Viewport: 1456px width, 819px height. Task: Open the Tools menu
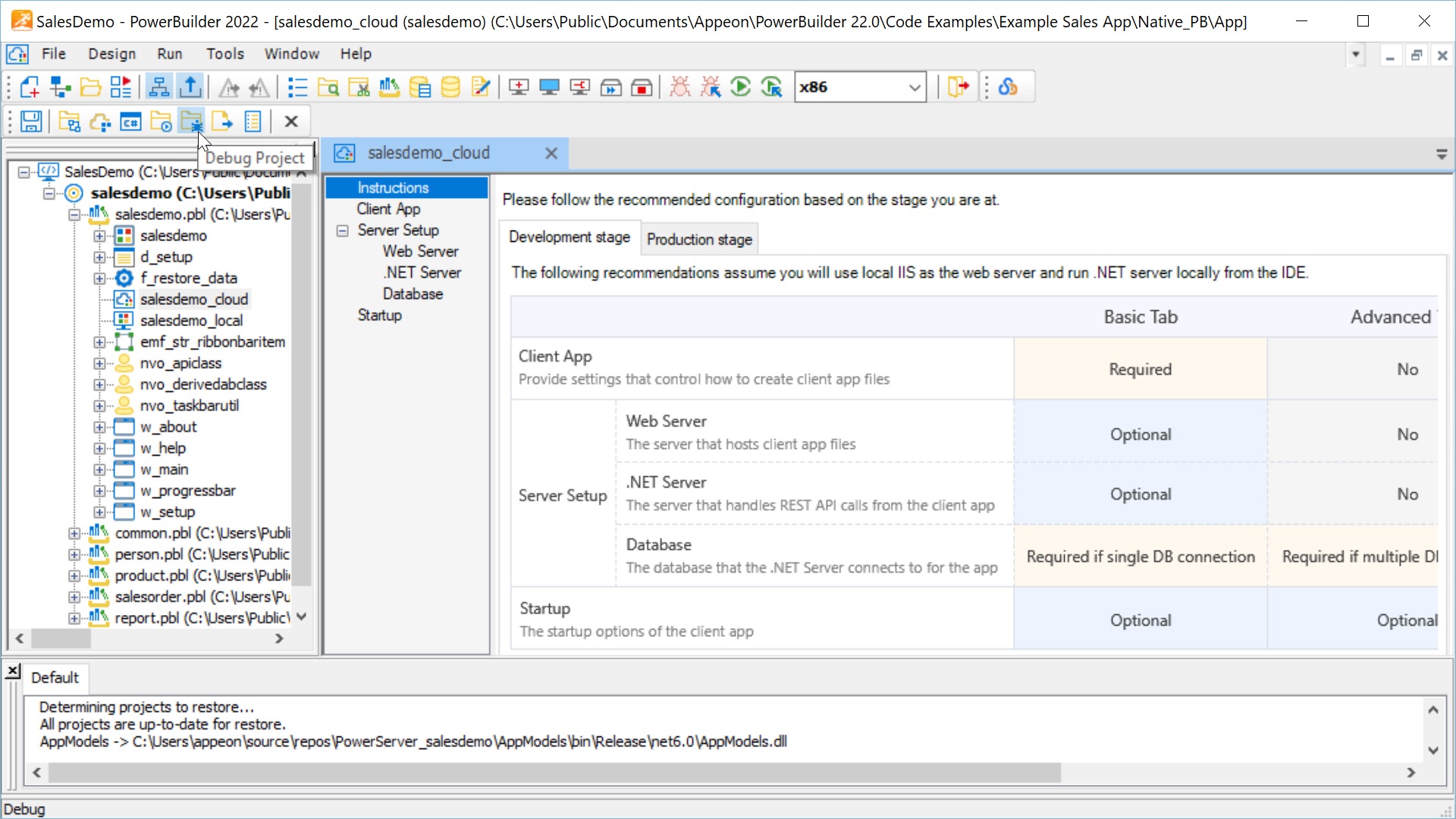(225, 54)
